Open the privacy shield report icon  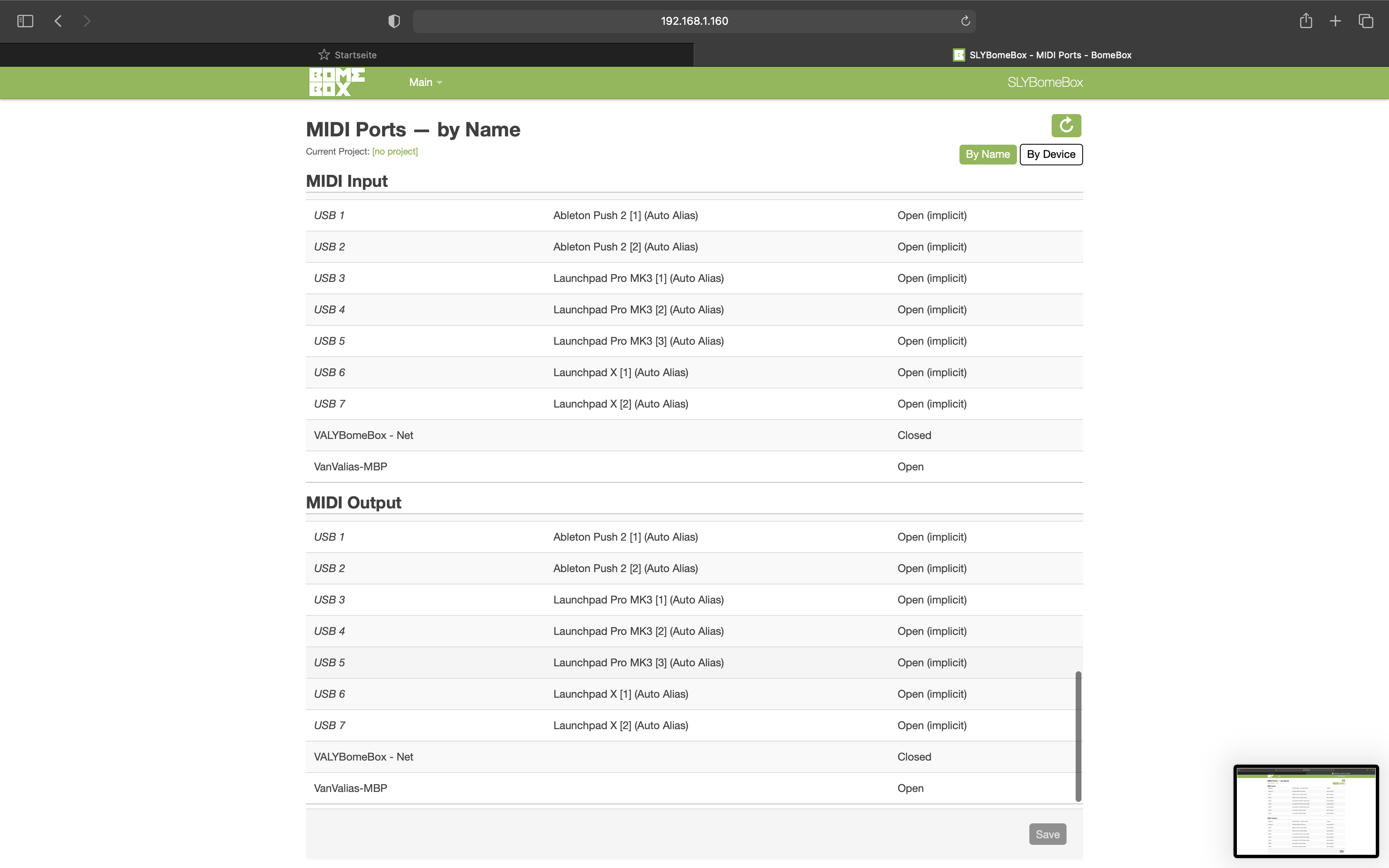coord(394,21)
